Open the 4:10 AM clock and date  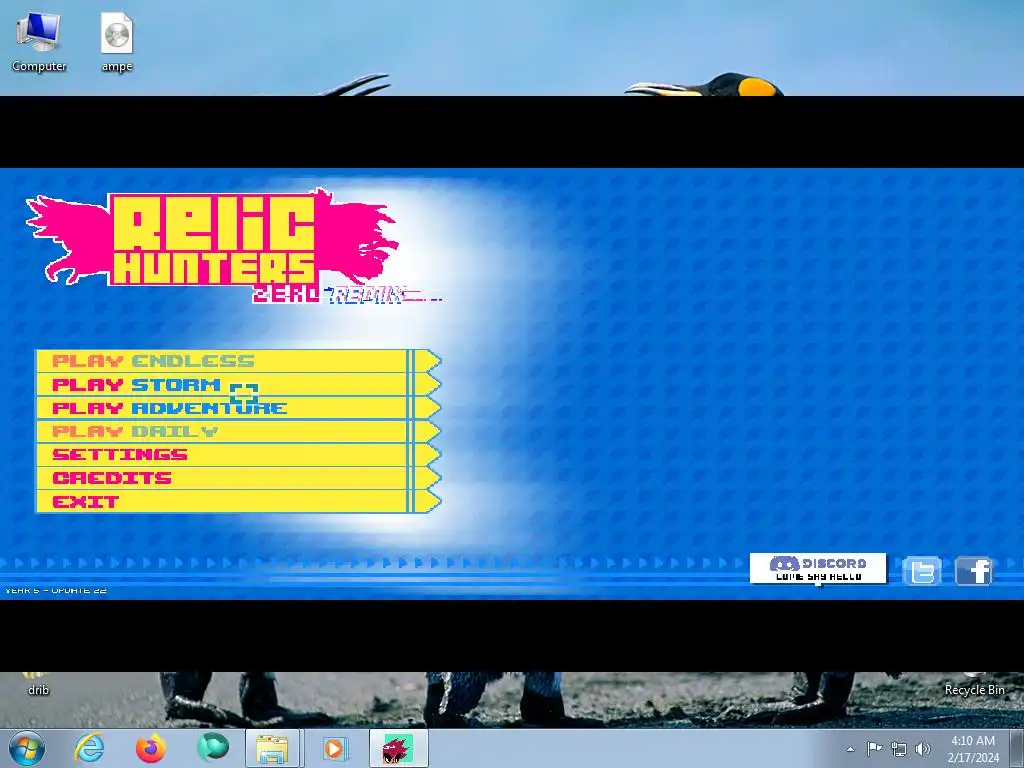coord(973,749)
